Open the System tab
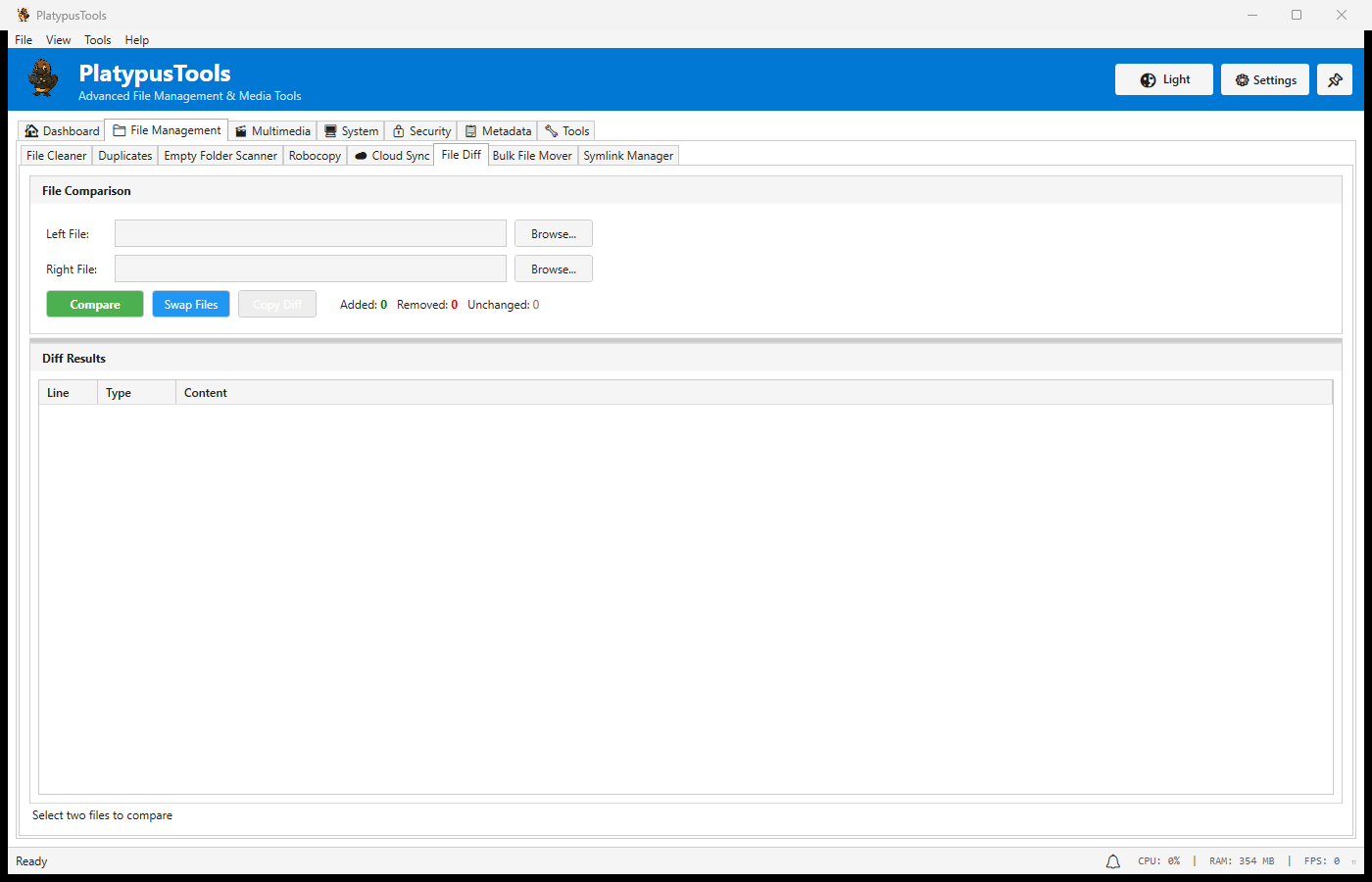 click(351, 131)
